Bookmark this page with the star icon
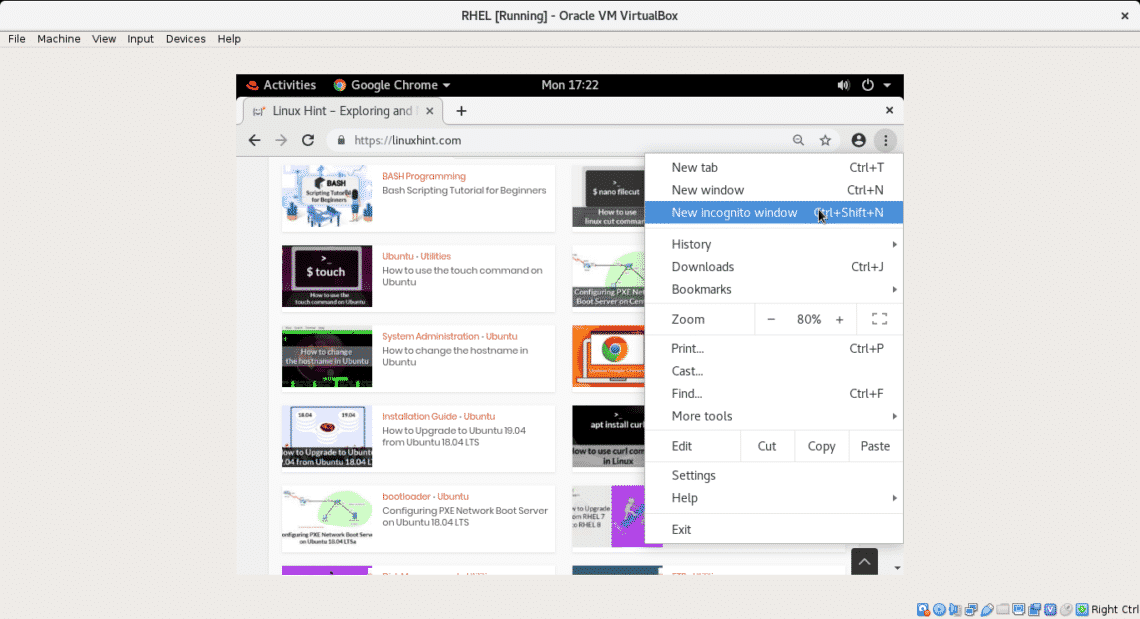 [x=825, y=141]
